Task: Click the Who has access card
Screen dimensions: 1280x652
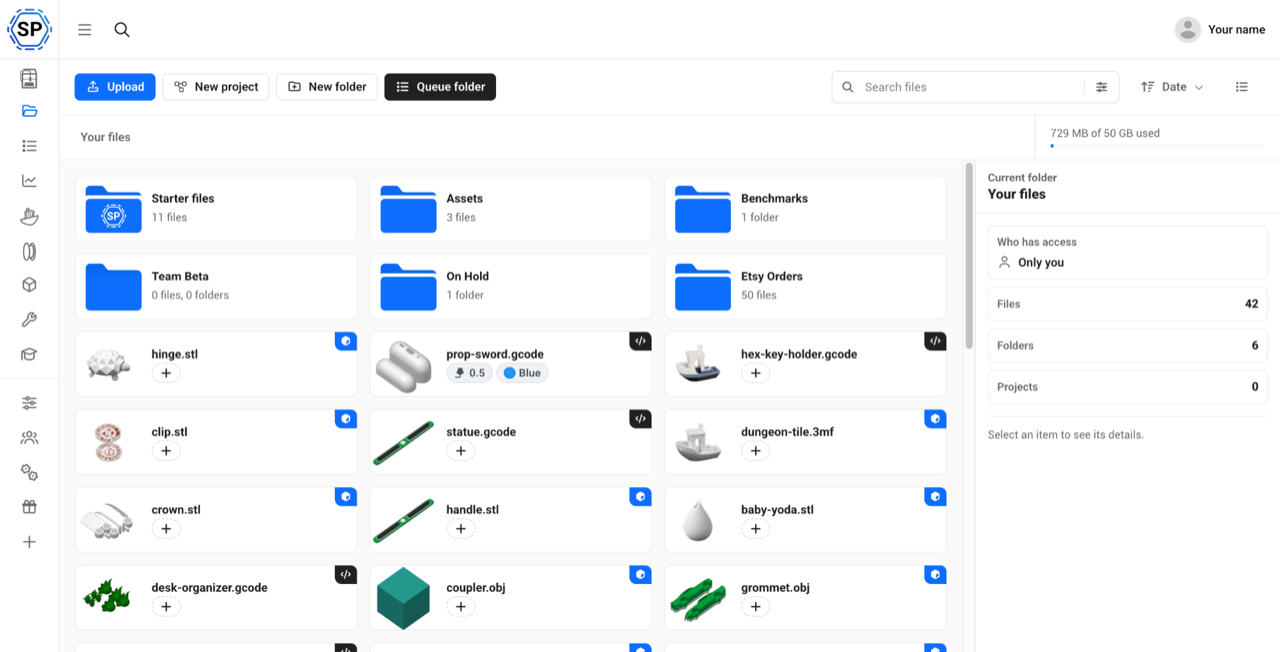Action: 1127,252
